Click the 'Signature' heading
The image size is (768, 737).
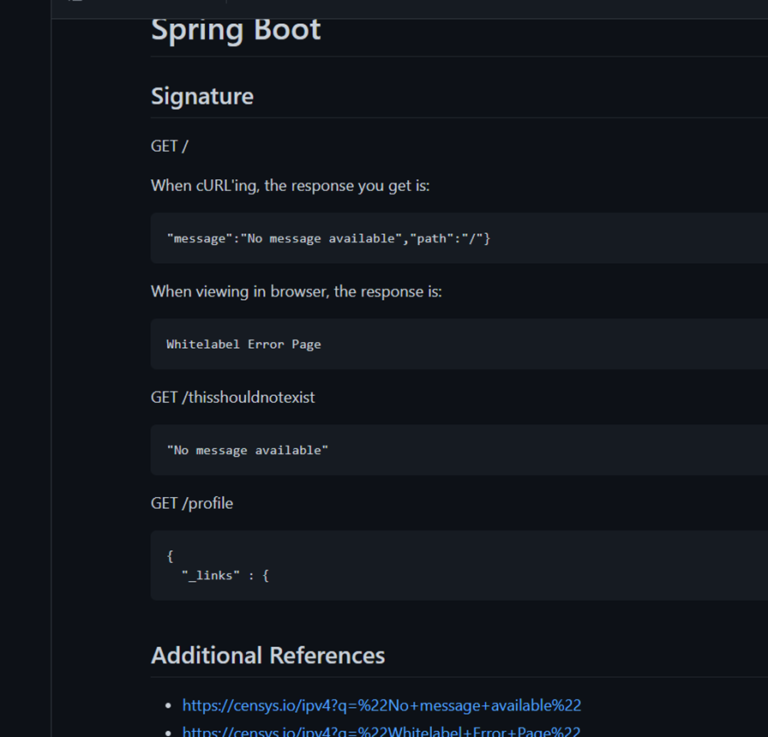pos(202,96)
